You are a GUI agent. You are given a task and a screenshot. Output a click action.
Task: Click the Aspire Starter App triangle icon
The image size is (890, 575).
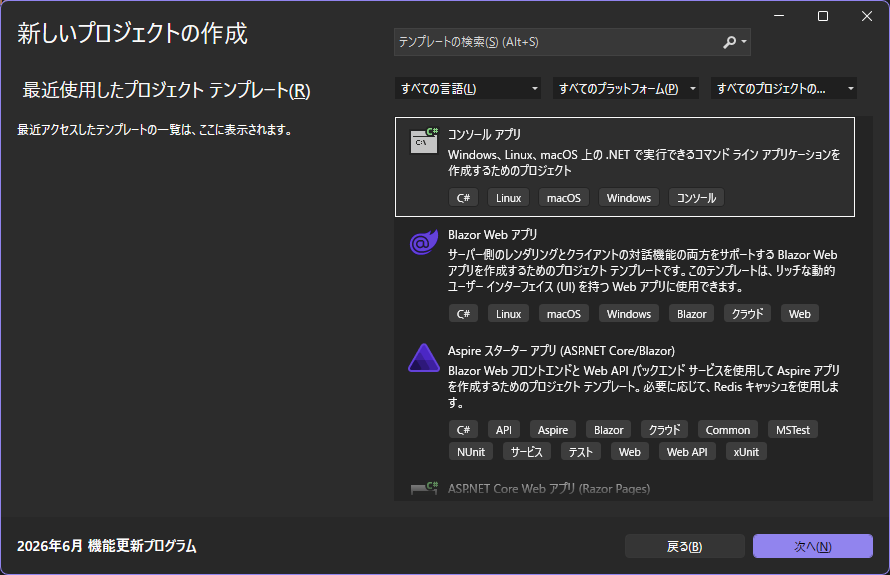coord(424,358)
